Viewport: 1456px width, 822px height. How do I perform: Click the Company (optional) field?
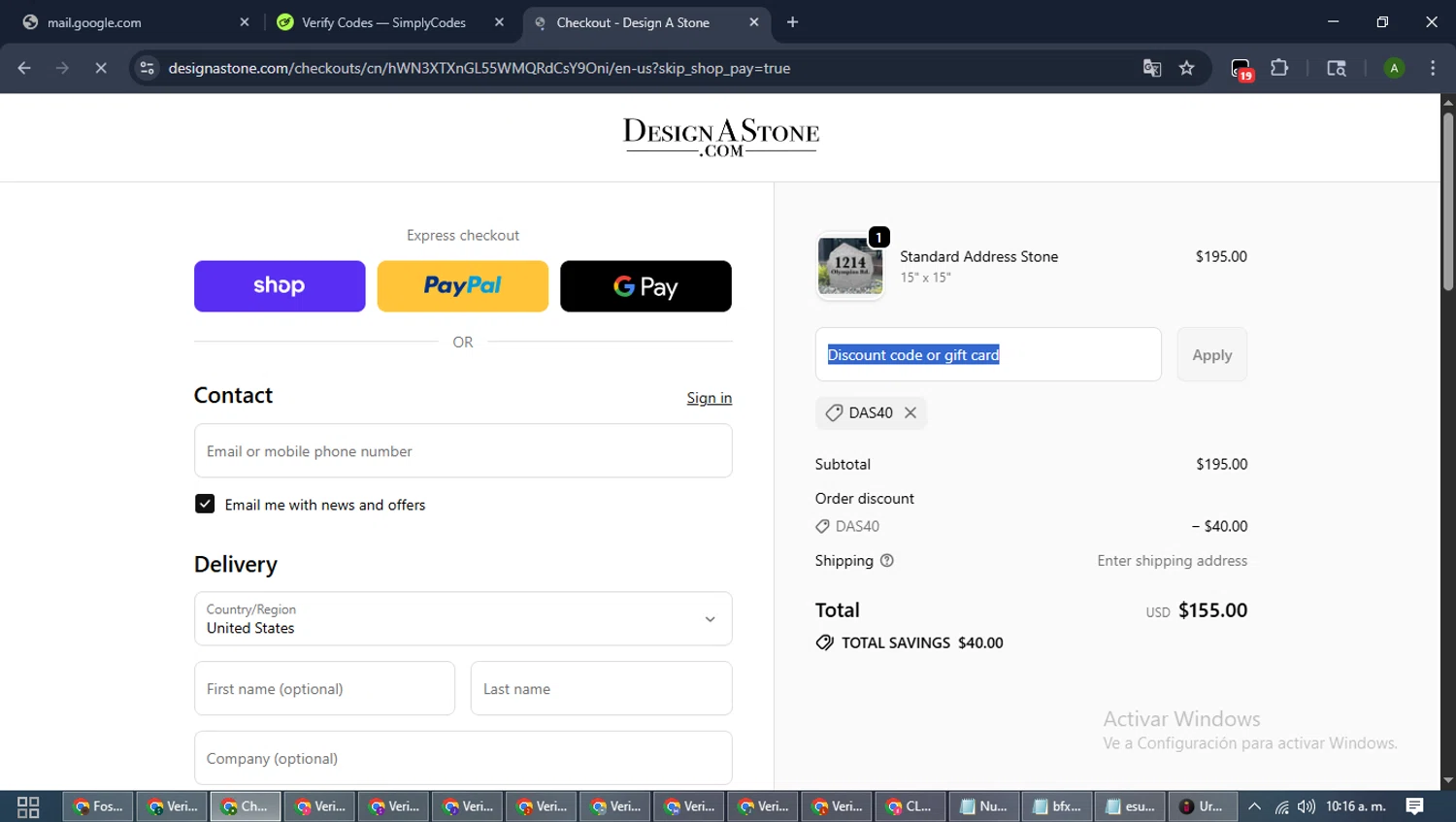(463, 758)
